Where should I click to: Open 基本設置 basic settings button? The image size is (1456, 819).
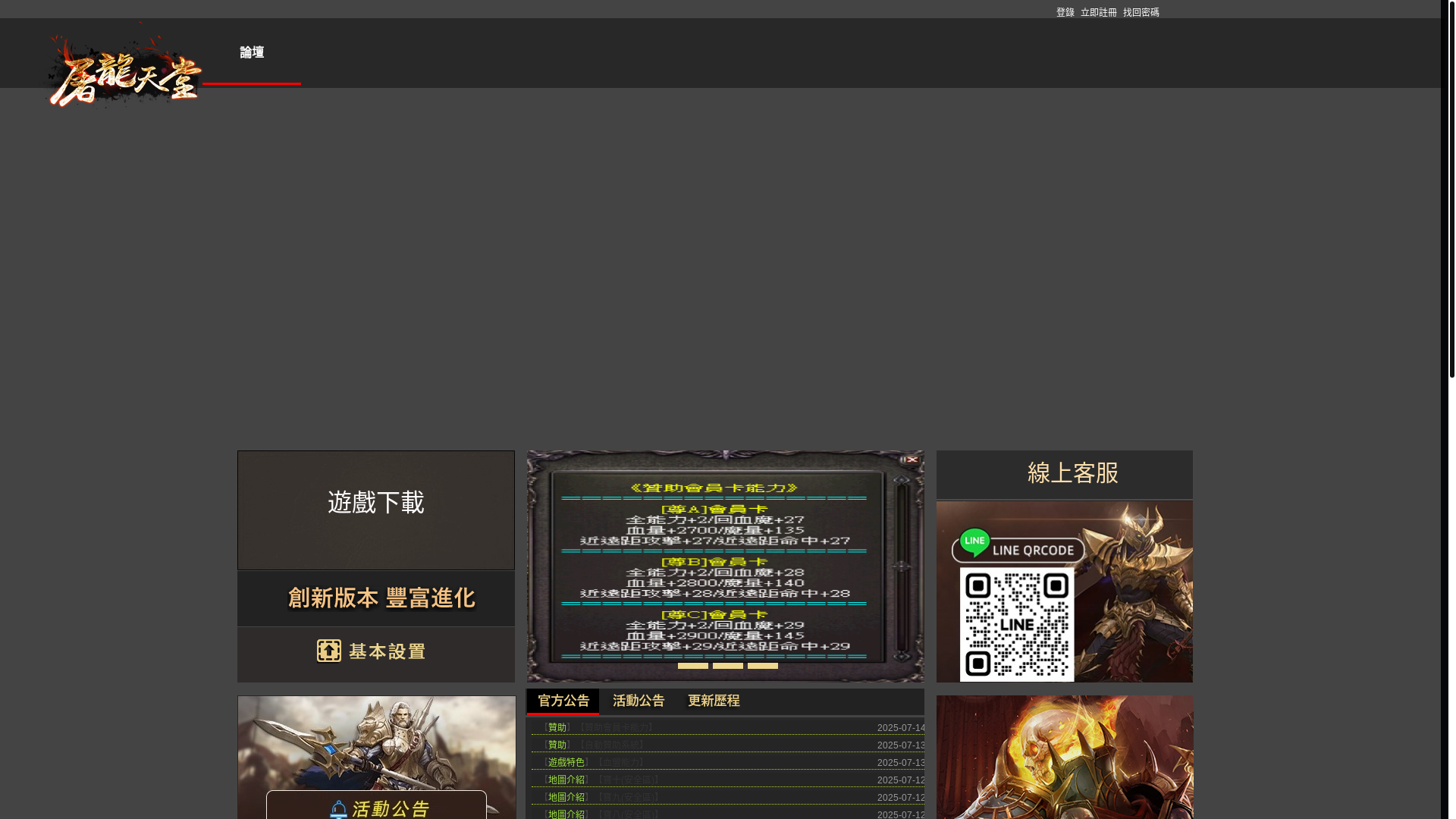tap(376, 654)
